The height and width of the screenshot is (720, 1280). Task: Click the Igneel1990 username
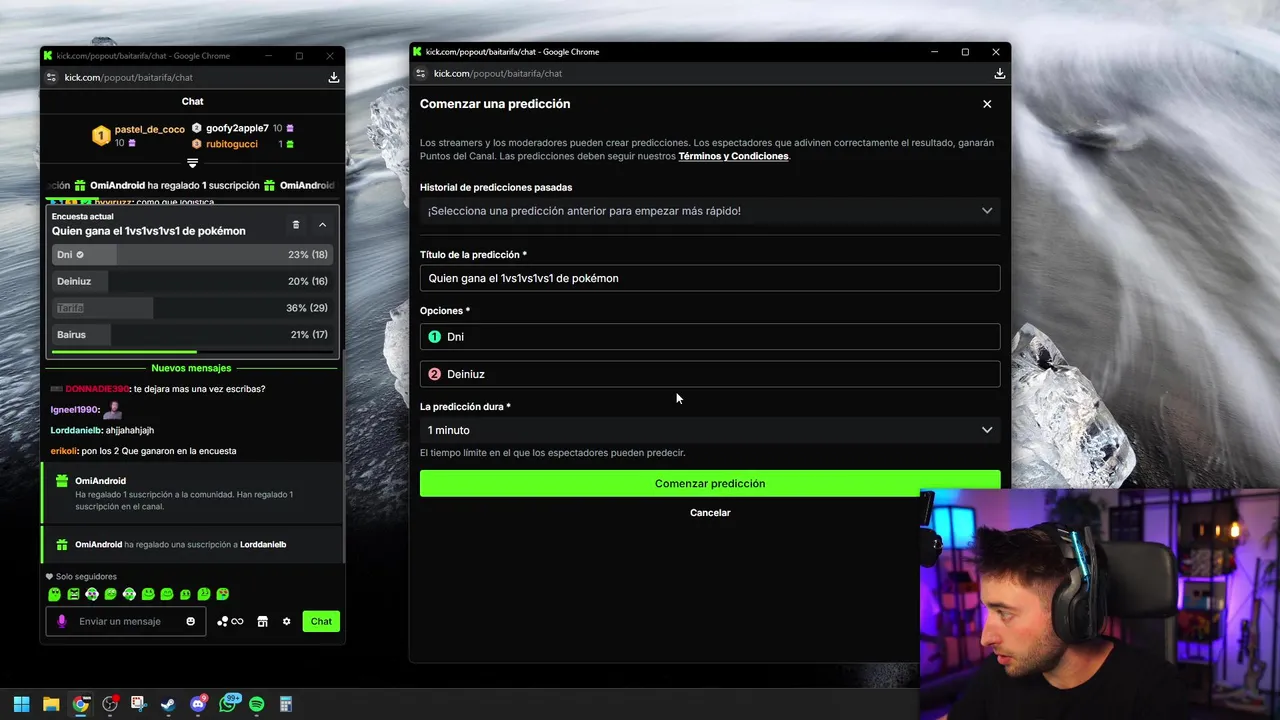75,410
